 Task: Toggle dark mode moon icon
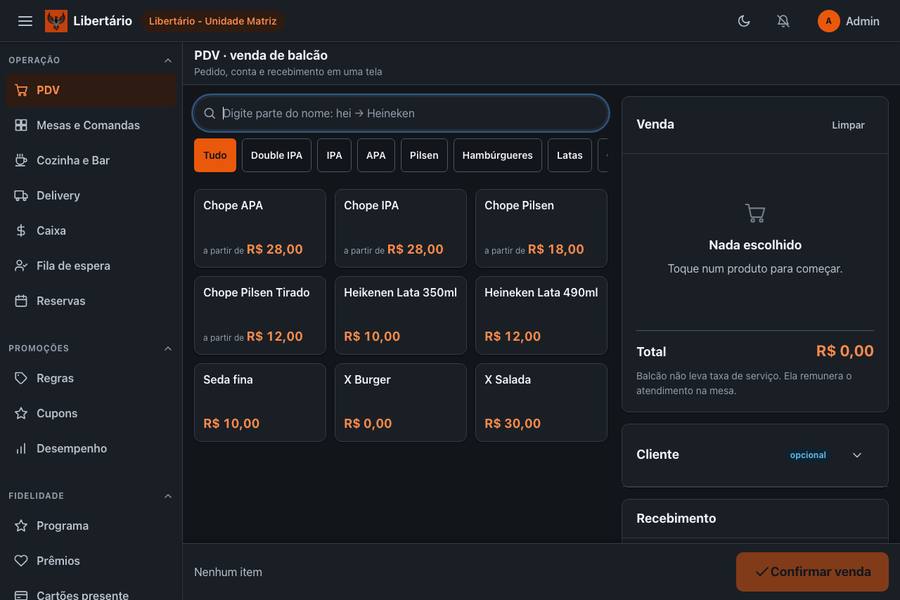pyautogui.click(x=744, y=21)
